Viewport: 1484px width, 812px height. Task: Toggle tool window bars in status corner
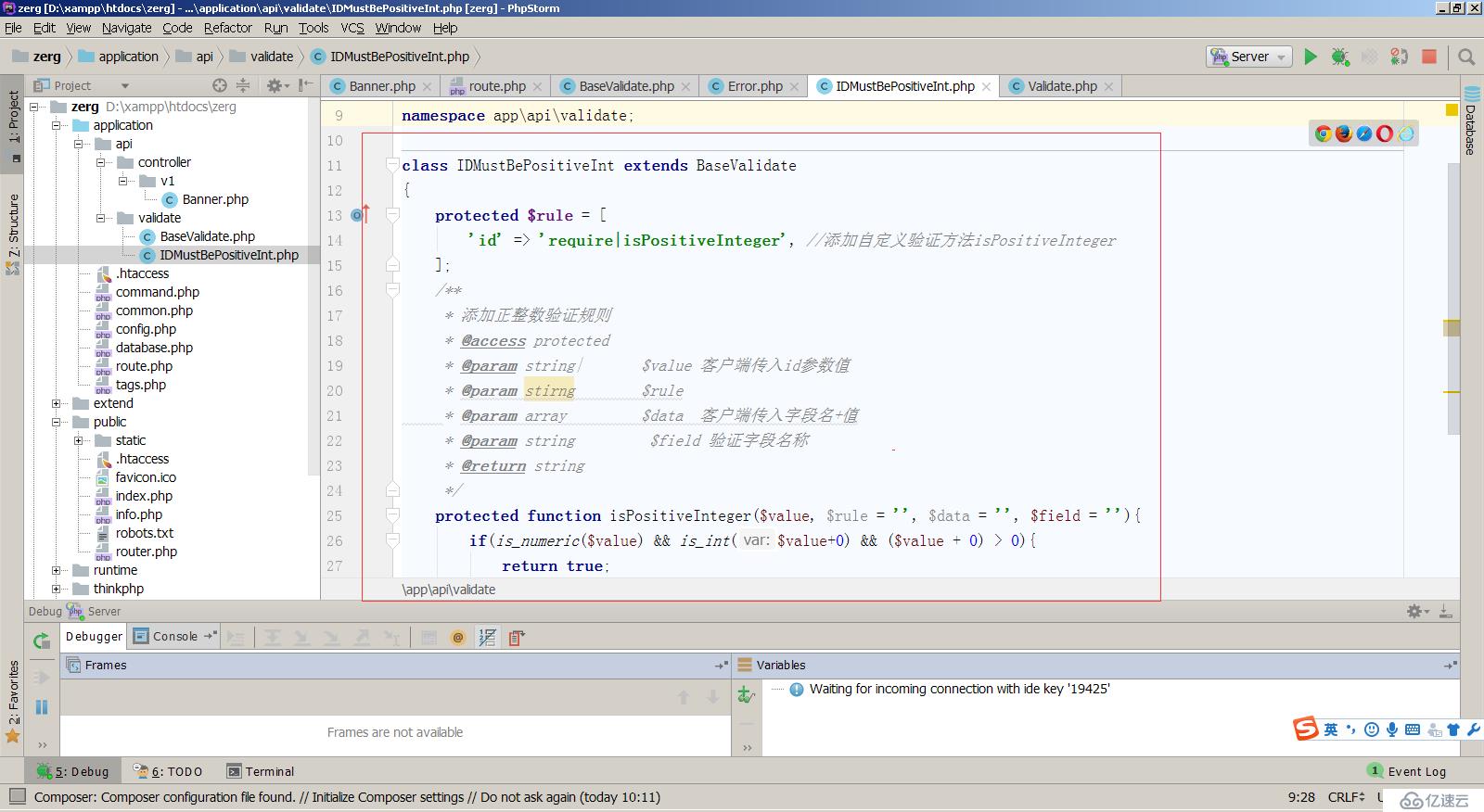pos(17,796)
